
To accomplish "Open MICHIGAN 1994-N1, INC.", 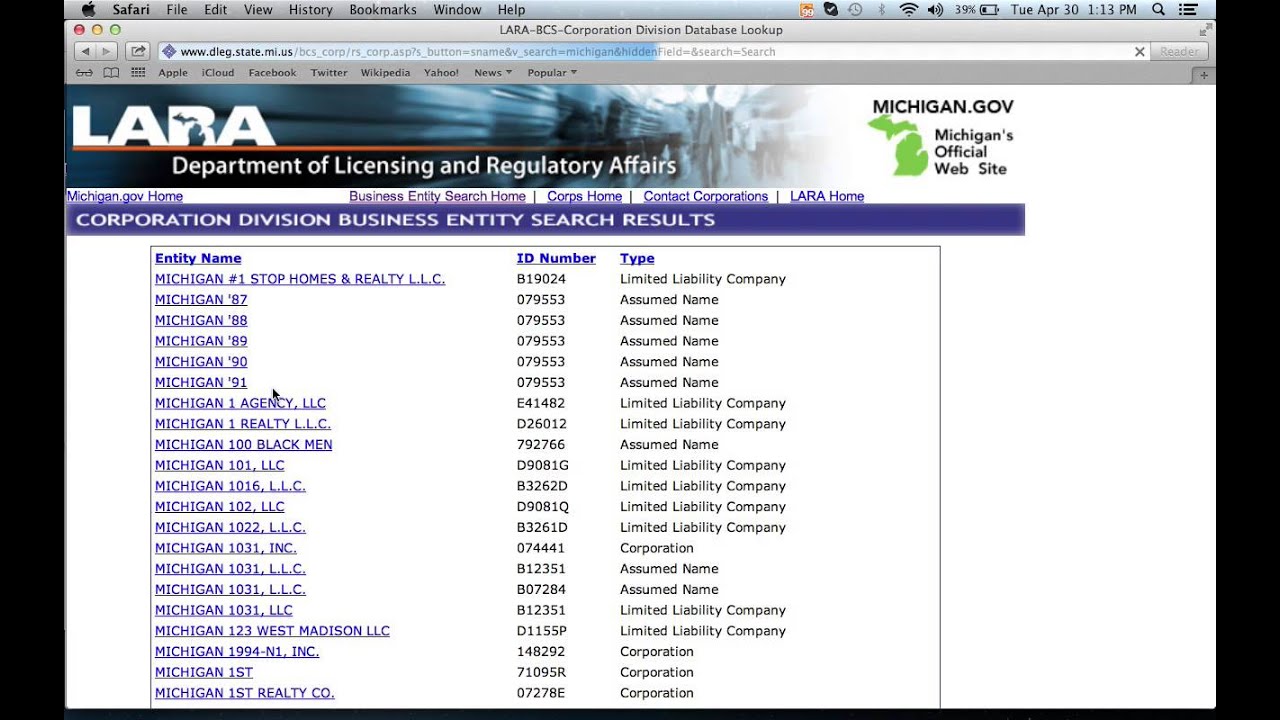I will (x=237, y=652).
